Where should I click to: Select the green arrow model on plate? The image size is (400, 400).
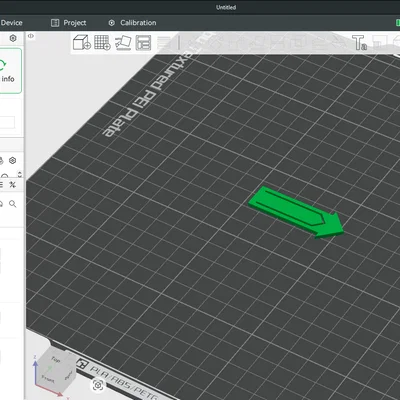point(296,213)
